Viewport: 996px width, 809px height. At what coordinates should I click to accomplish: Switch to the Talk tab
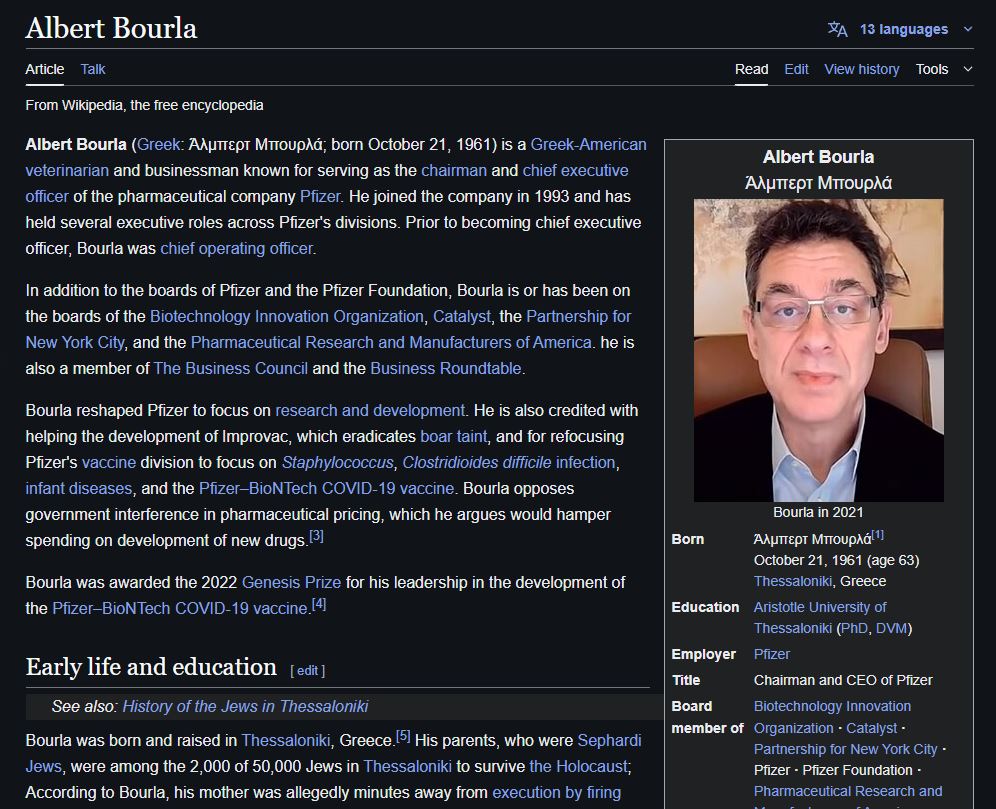tap(93, 69)
